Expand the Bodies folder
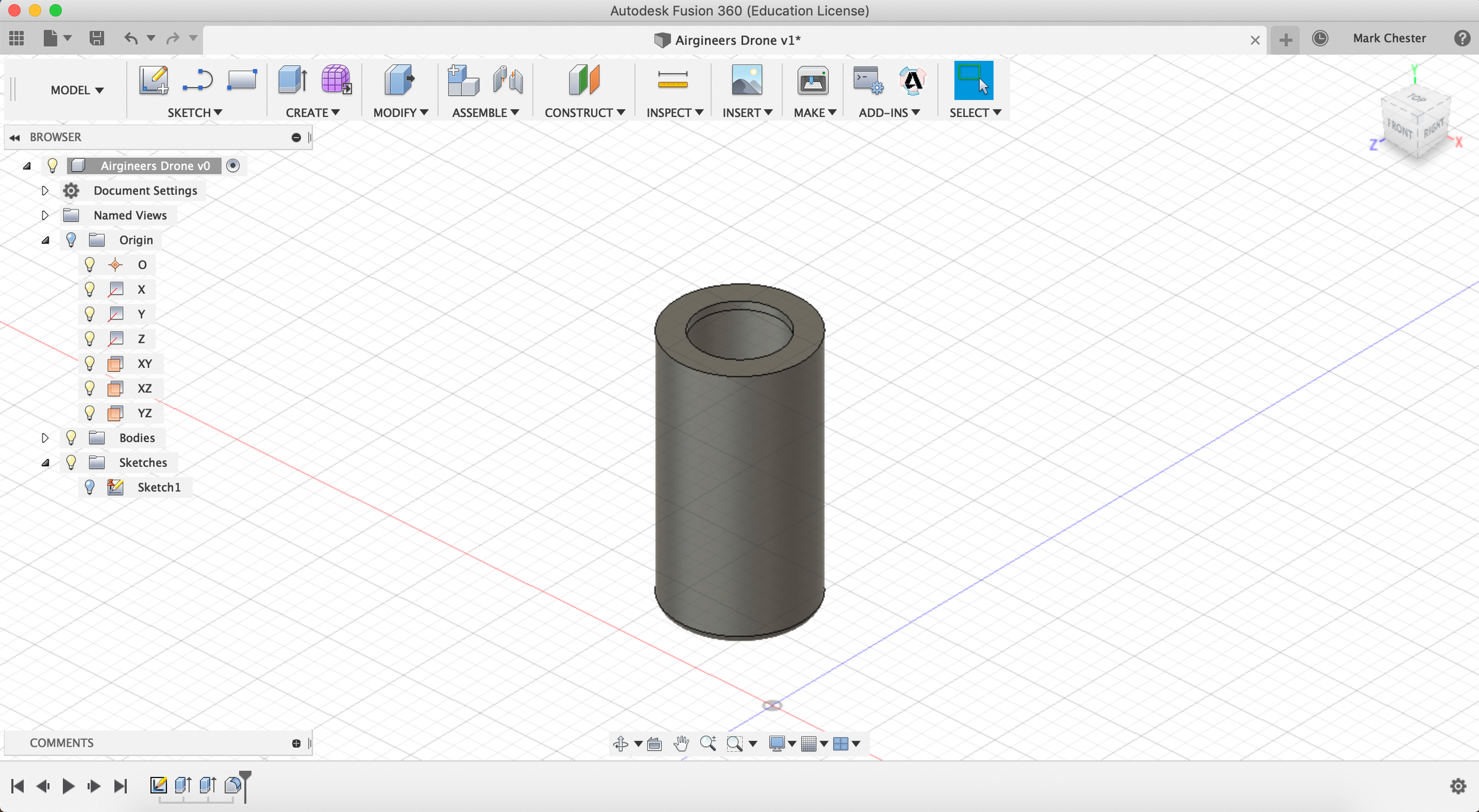Screen dimensions: 1479x812 [x=45, y=437]
